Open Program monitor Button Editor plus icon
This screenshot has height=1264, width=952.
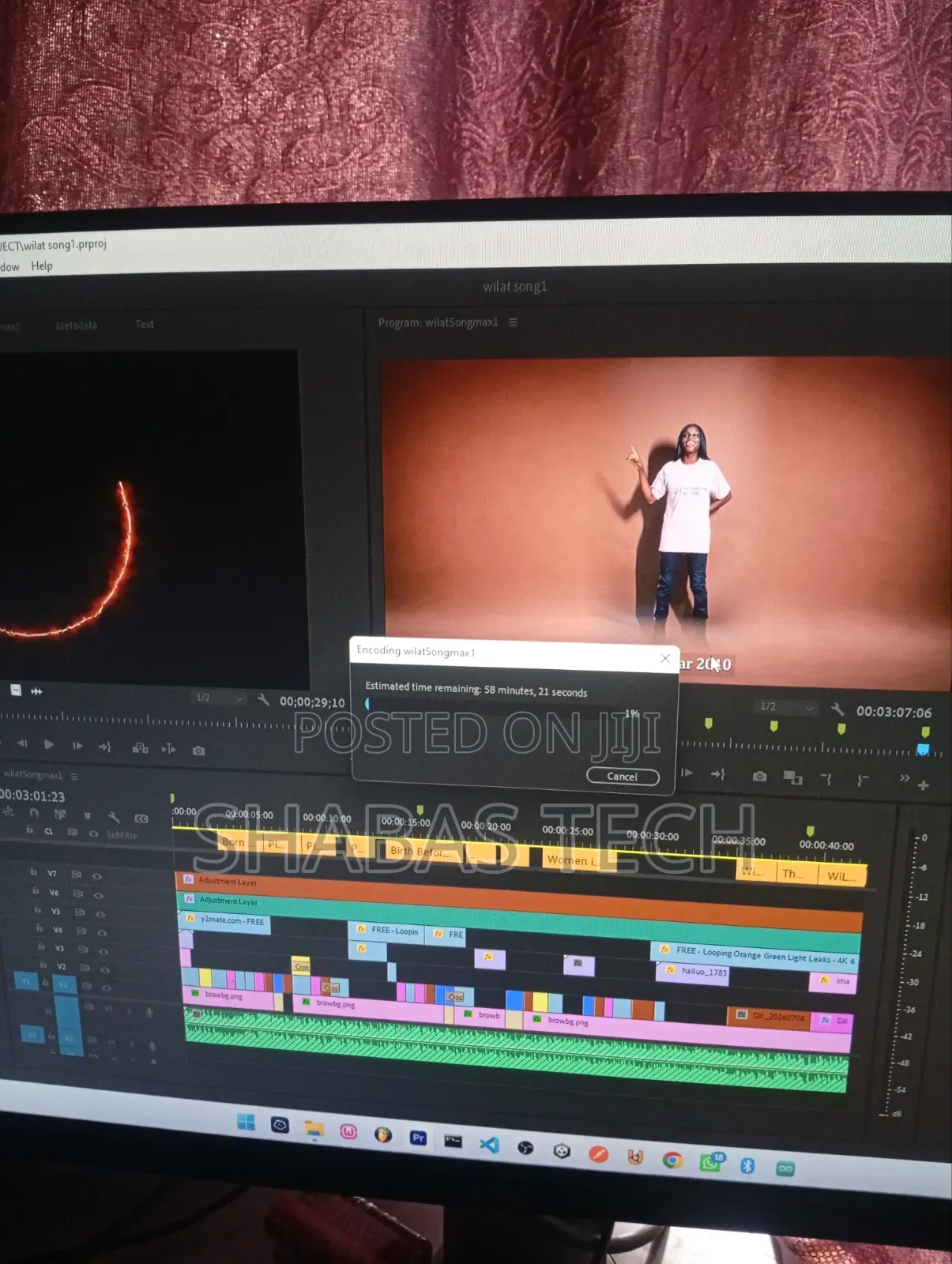click(924, 785)
